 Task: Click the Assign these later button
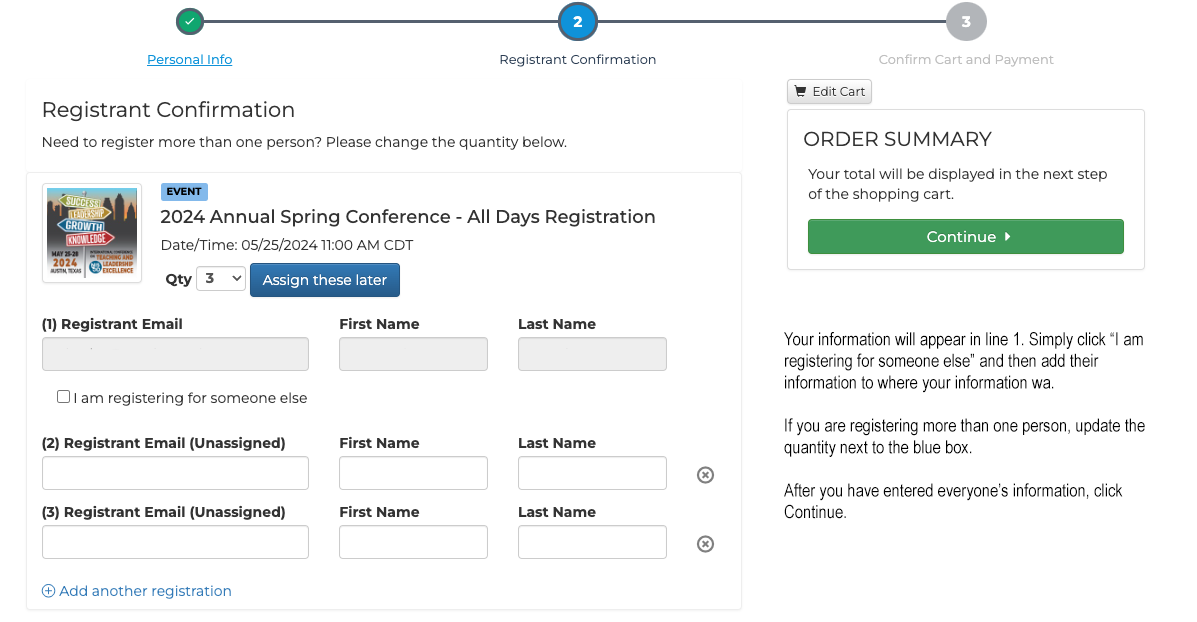324,280
